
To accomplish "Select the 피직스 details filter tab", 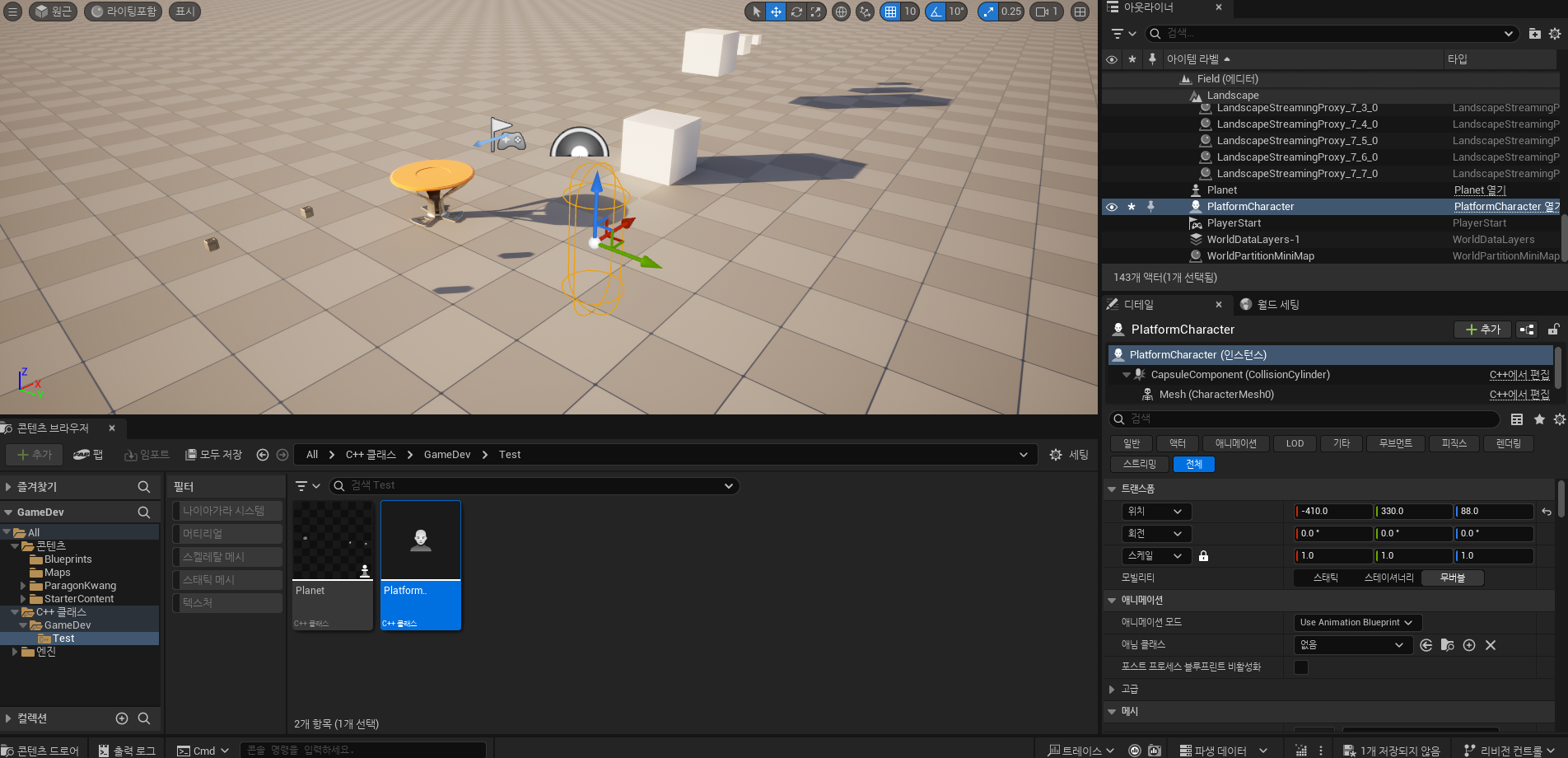I will click(x=1454, y=443).
